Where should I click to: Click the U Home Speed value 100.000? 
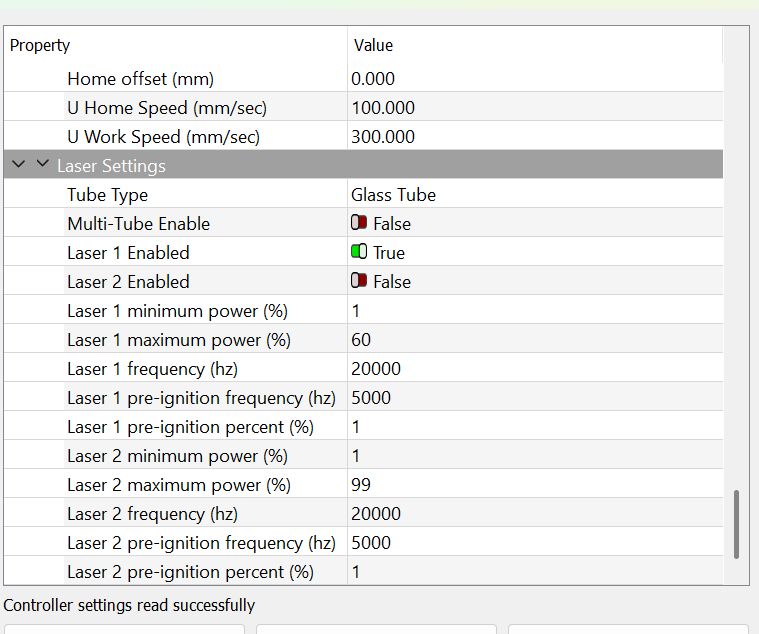point(535,107)
